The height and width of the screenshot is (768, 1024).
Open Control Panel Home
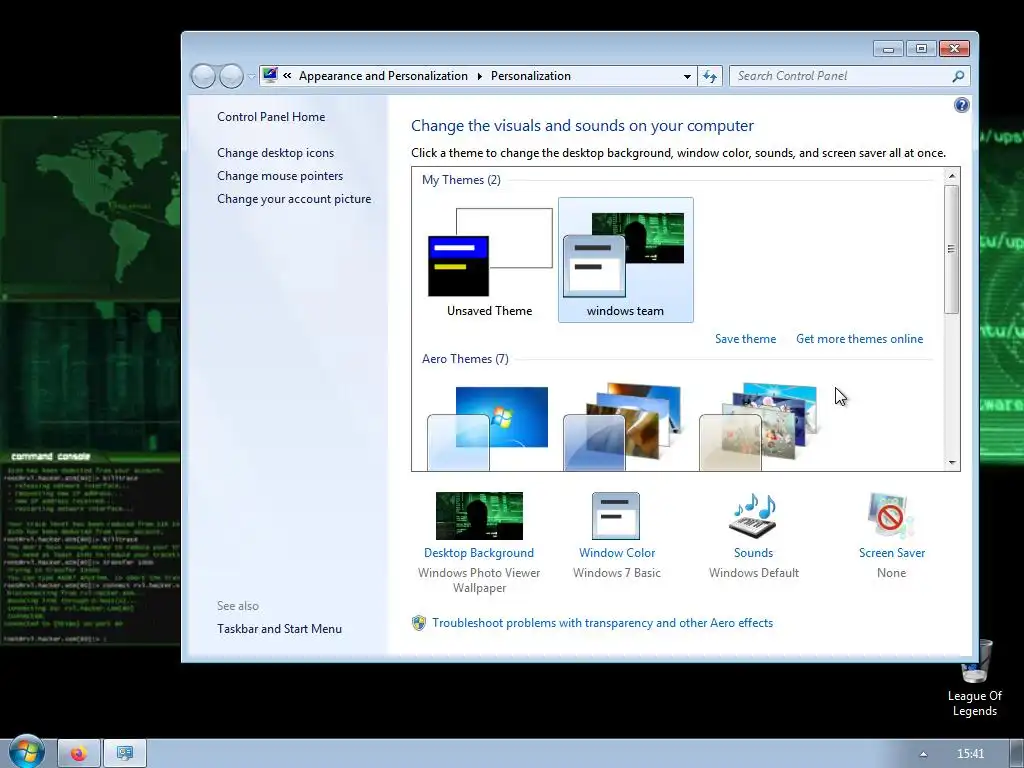(271, 117)
